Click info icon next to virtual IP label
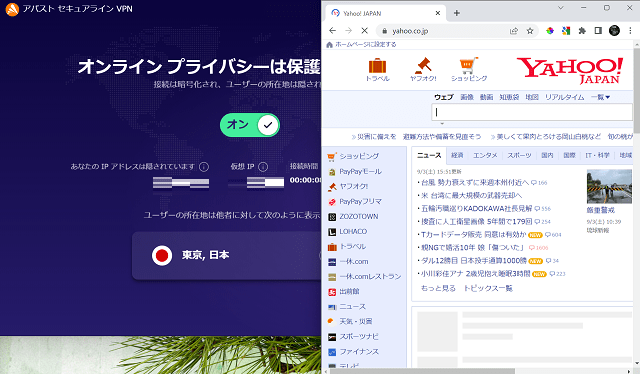 (x=263, y=167)
